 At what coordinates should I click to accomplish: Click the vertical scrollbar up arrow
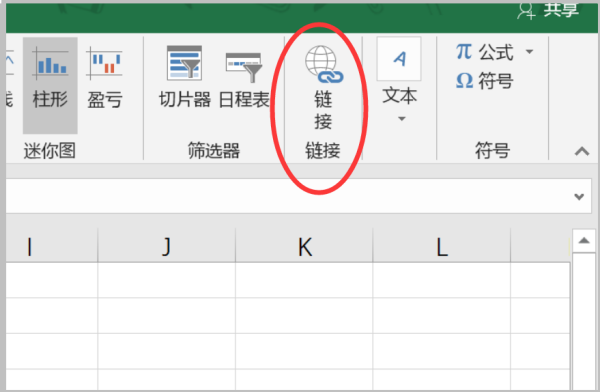(584, 241)
